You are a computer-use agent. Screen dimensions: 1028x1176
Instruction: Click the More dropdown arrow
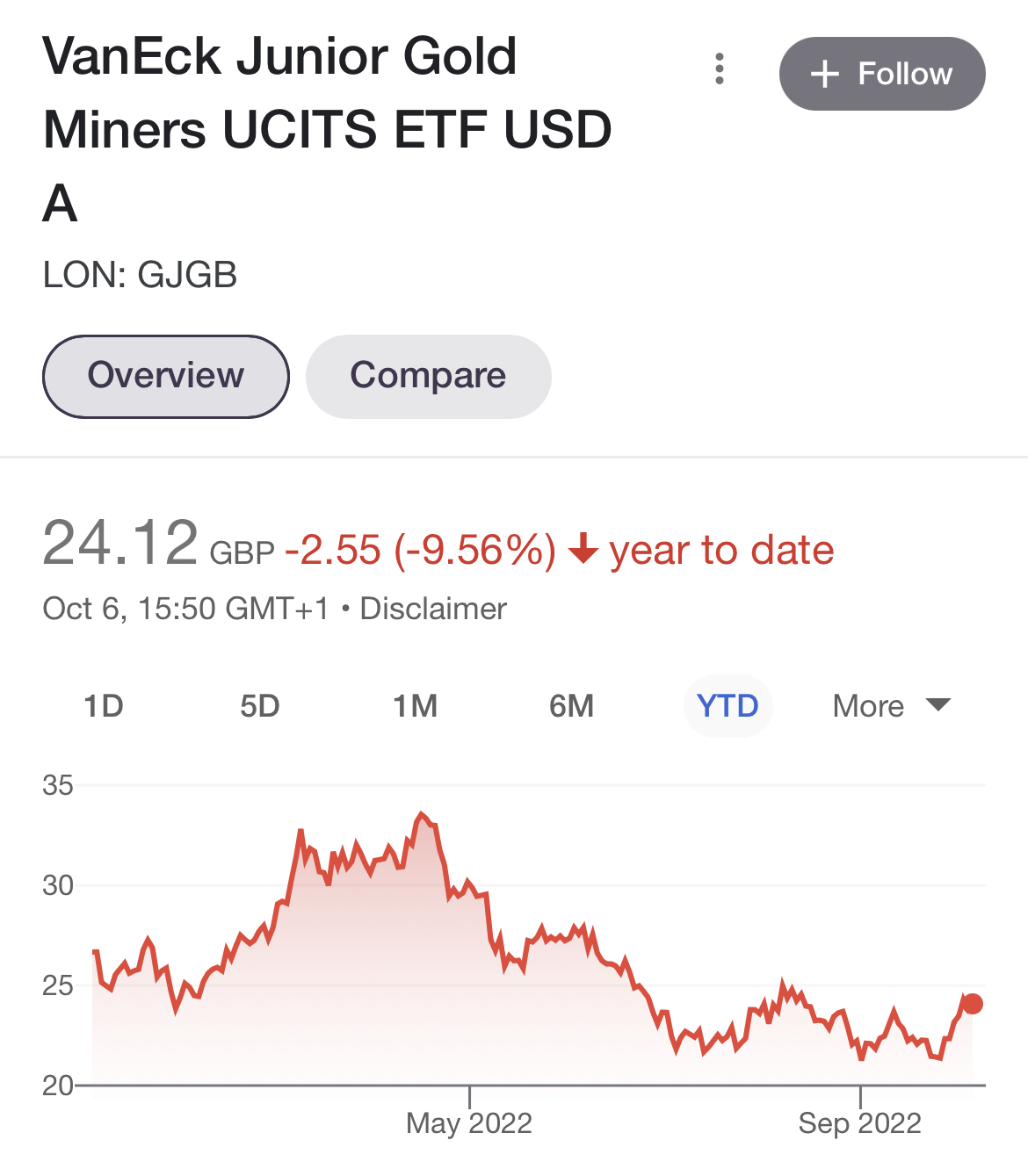(x=938, y=704)
